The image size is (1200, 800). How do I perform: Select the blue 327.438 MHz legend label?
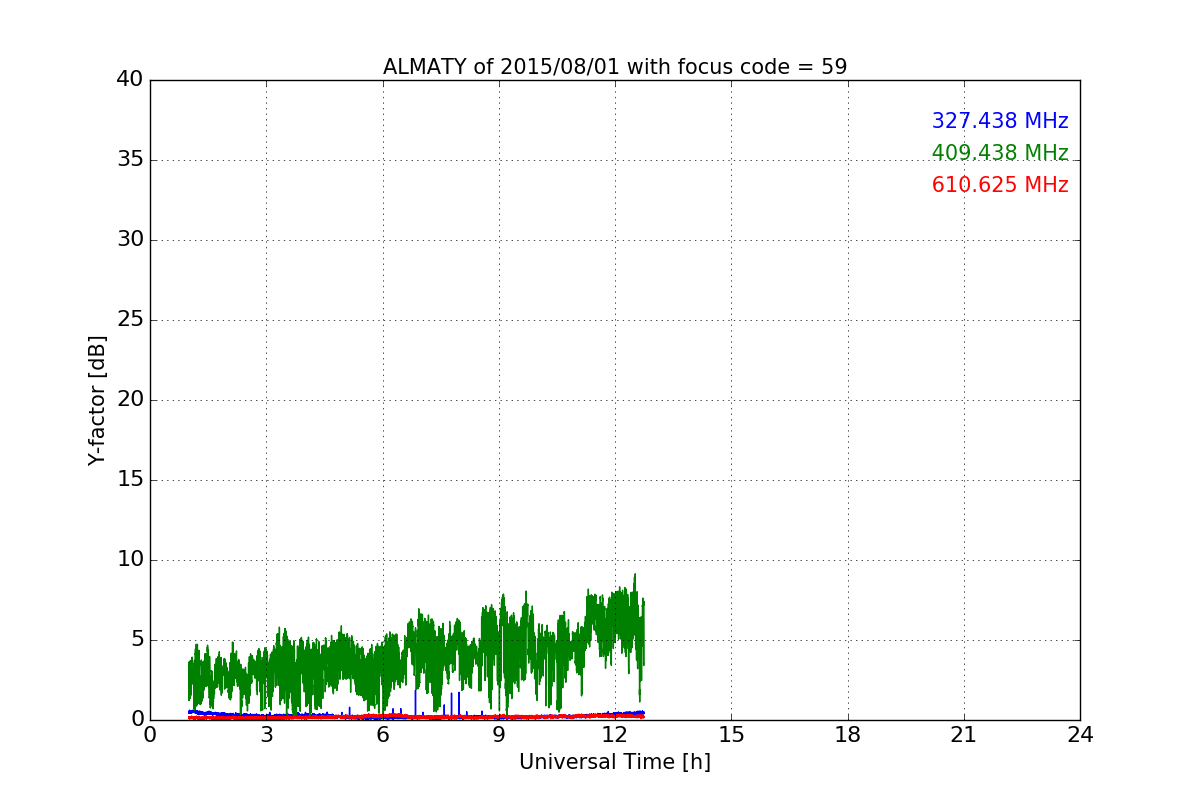point(999,121)
